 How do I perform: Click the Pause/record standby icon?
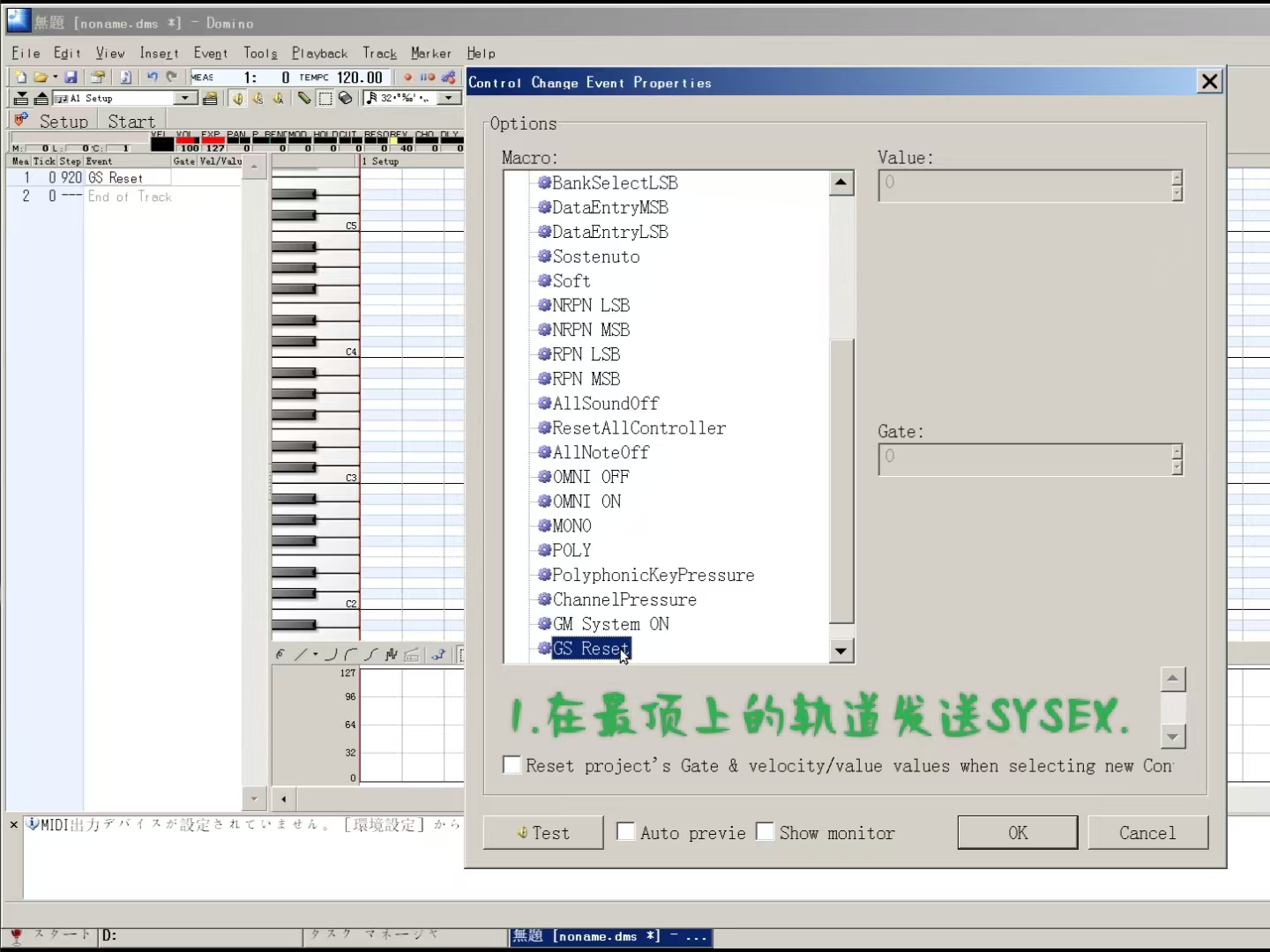pyautogui.click(x=428, y=78)
